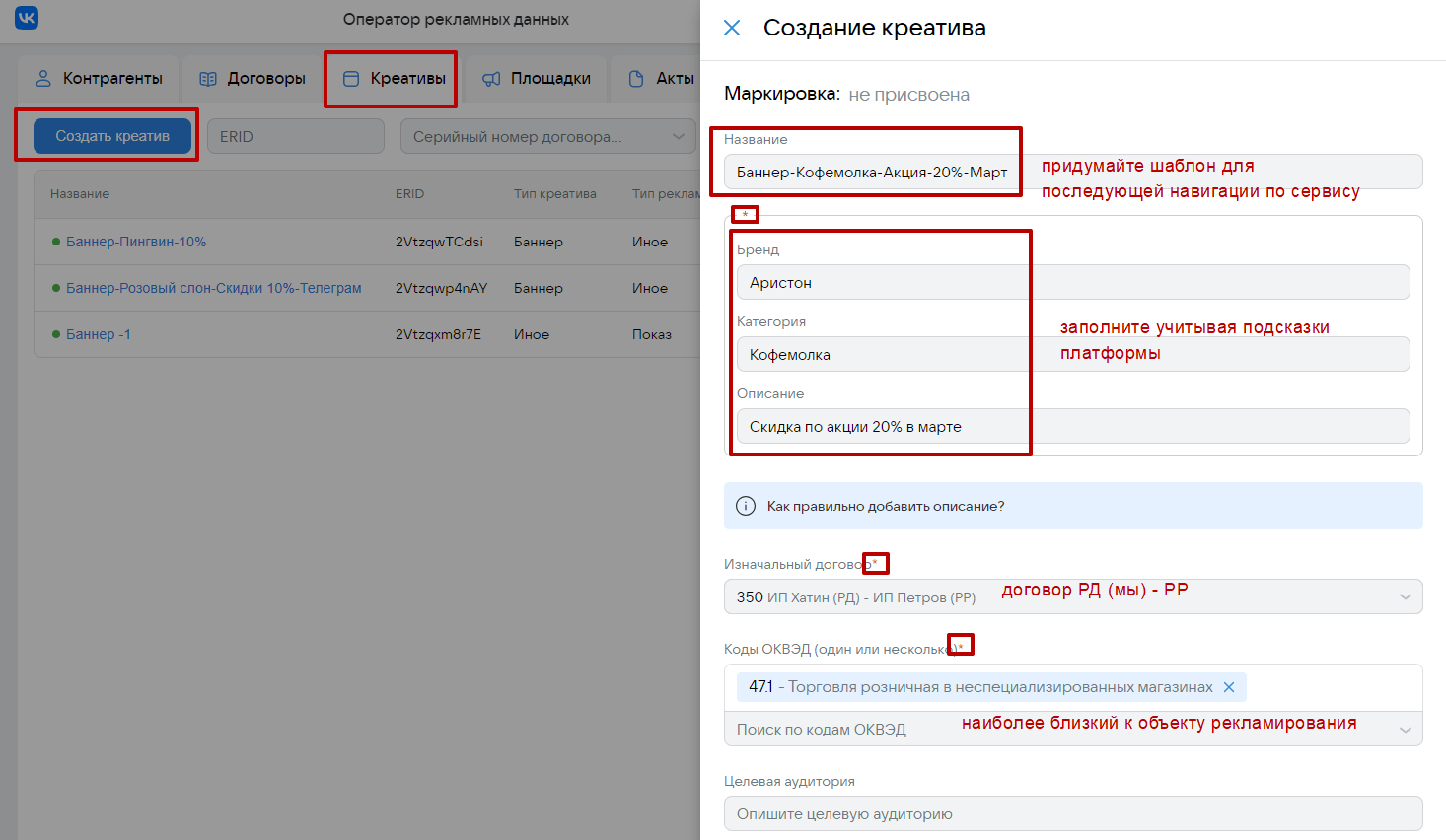Viewport: 1446px width, 840px height.
Task: Open the Баннер-Пингвин-10% creative
Action: (136, 242)
